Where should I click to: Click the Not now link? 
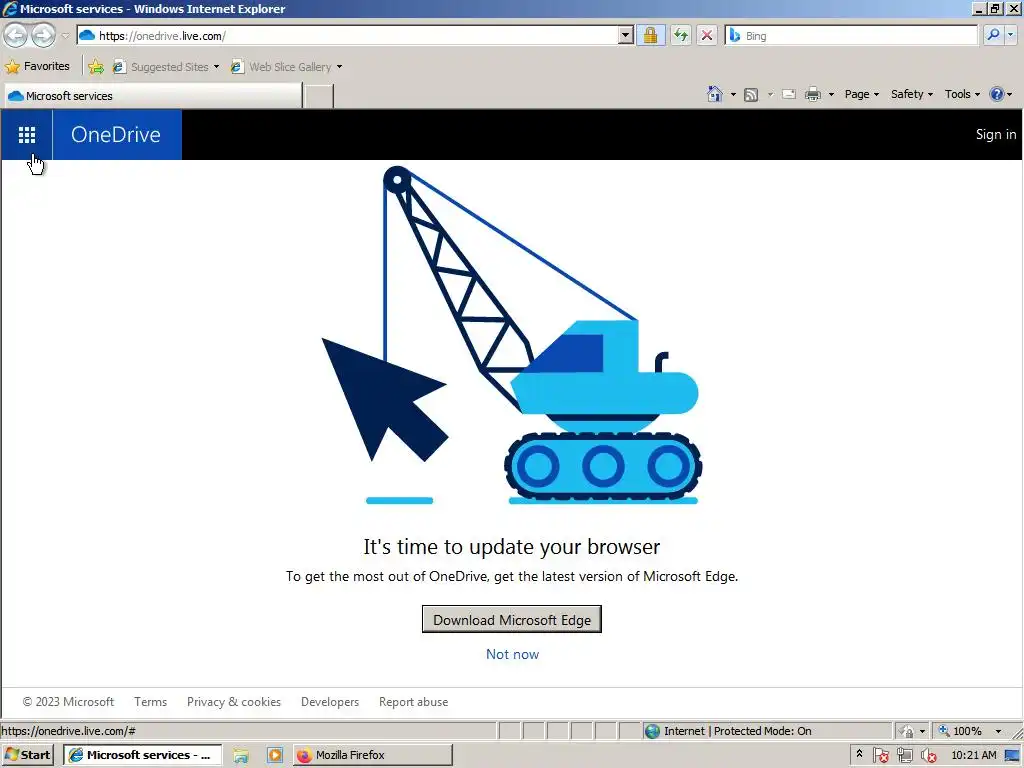(512, 654)
